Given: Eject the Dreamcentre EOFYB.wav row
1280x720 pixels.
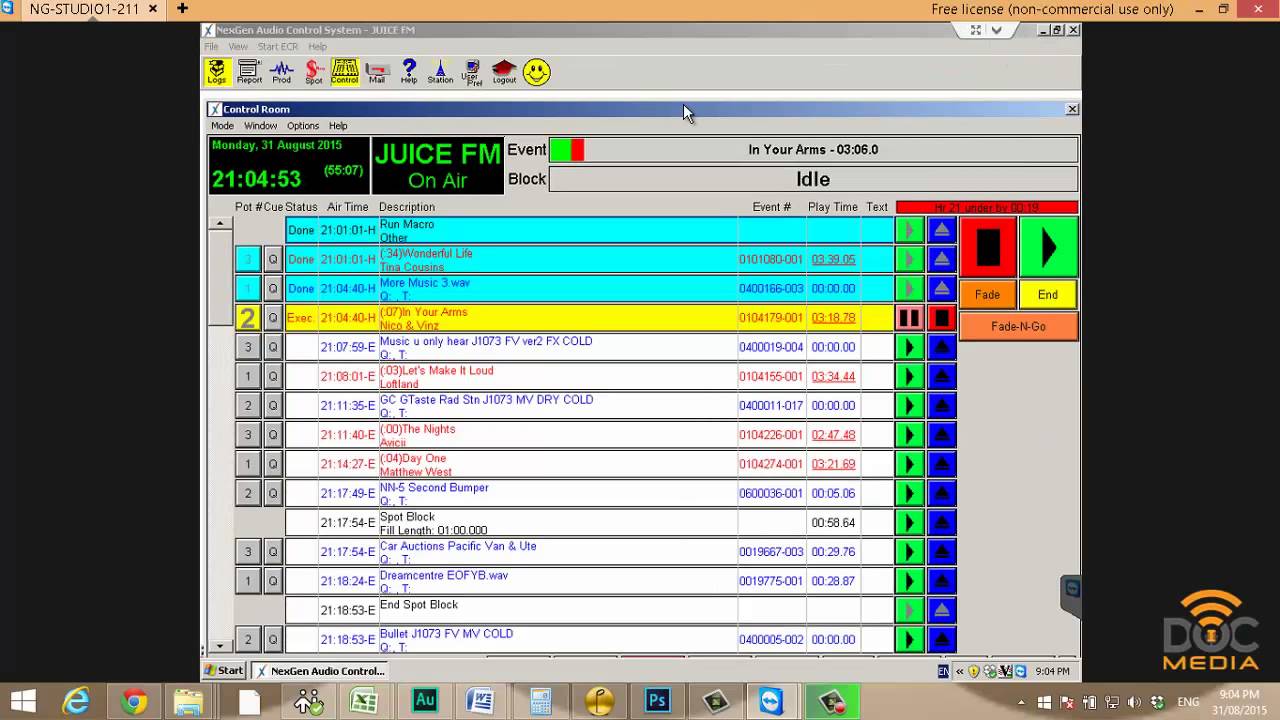Looking at the screenshot, I should click(x=941, y=581).
